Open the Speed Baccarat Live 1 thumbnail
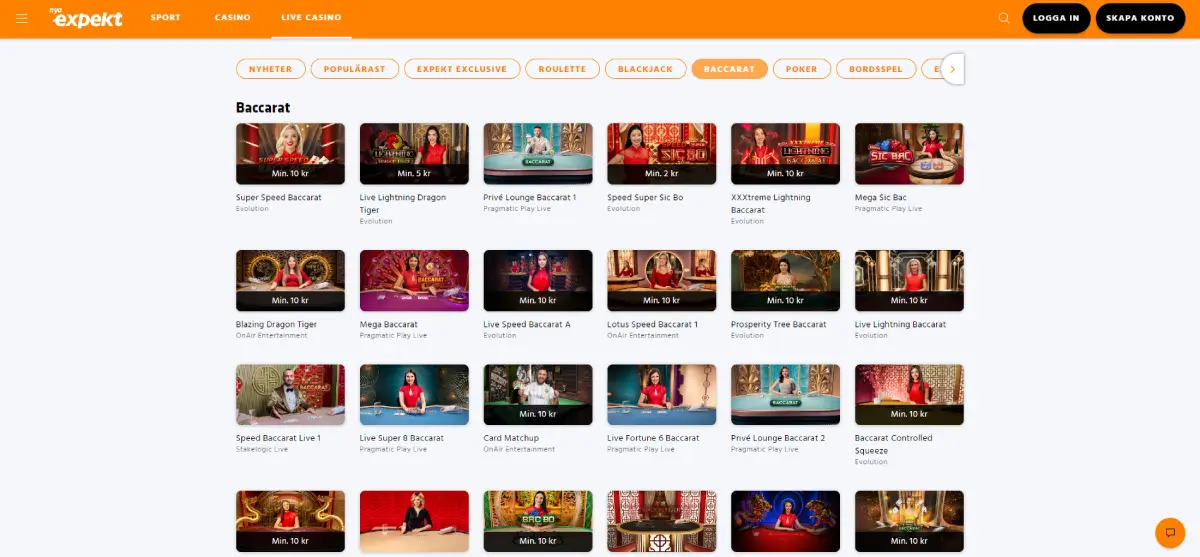This screenshot has width=1200, height=557. point(290,395)
